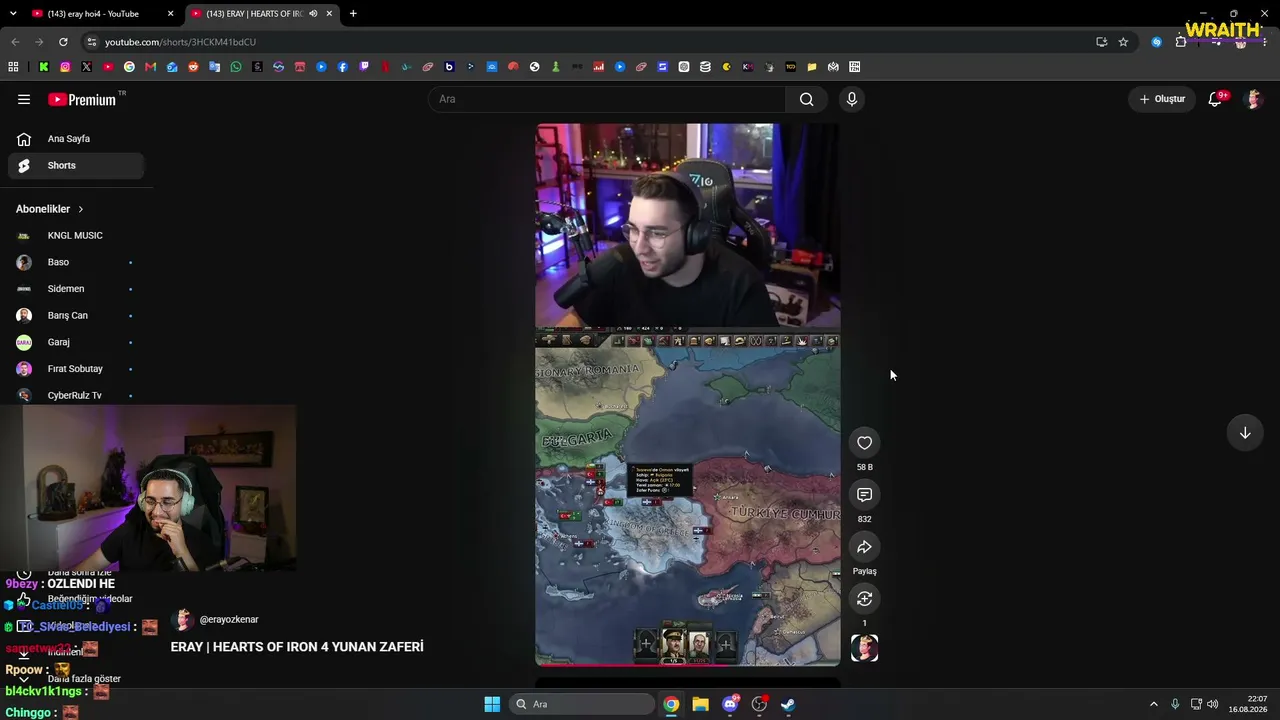Open the Chrome apps grid shortcut
This screenshot has width=1280, height=720.
point(13,67)
